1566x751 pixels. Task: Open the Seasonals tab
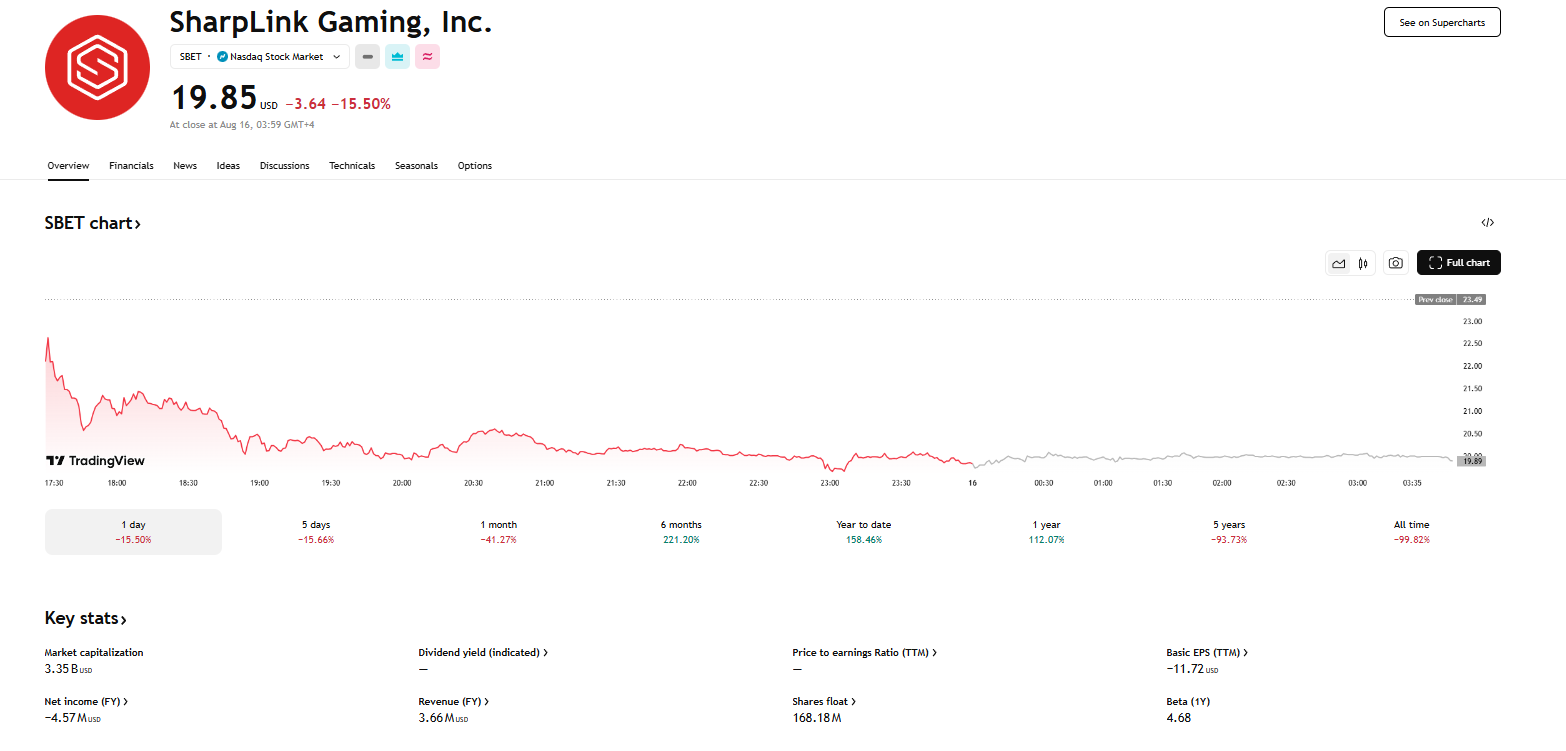coord(416,166)
